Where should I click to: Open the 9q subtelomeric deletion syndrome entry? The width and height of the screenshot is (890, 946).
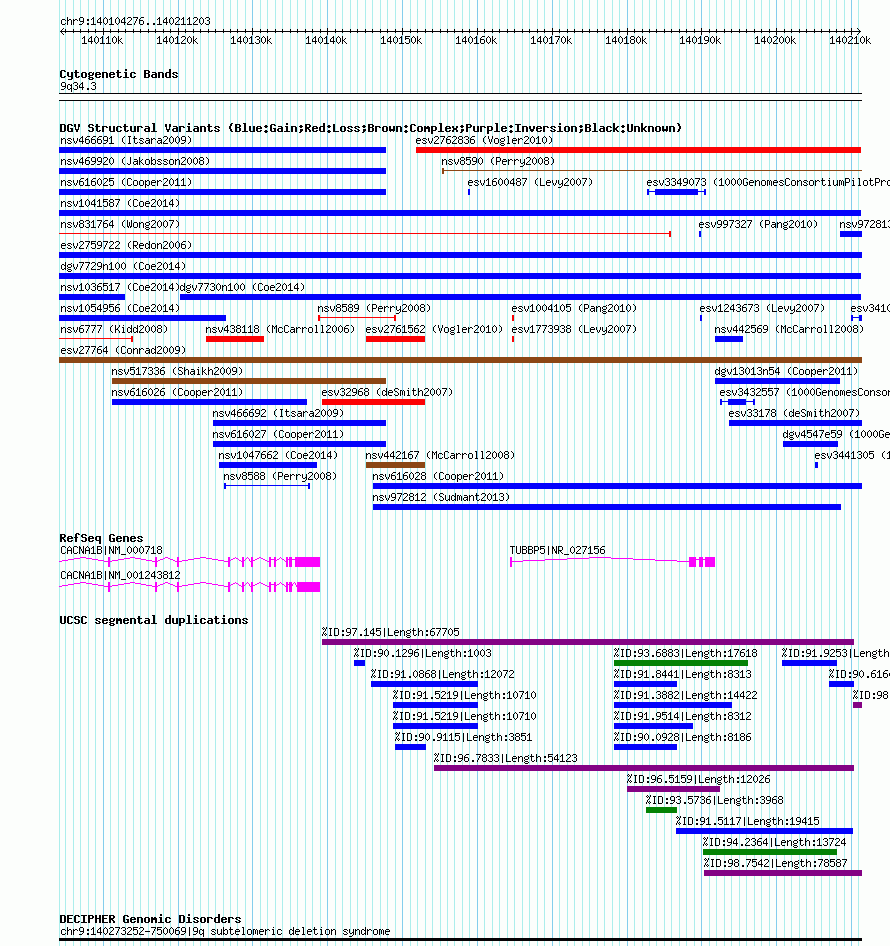coord(224,932)
